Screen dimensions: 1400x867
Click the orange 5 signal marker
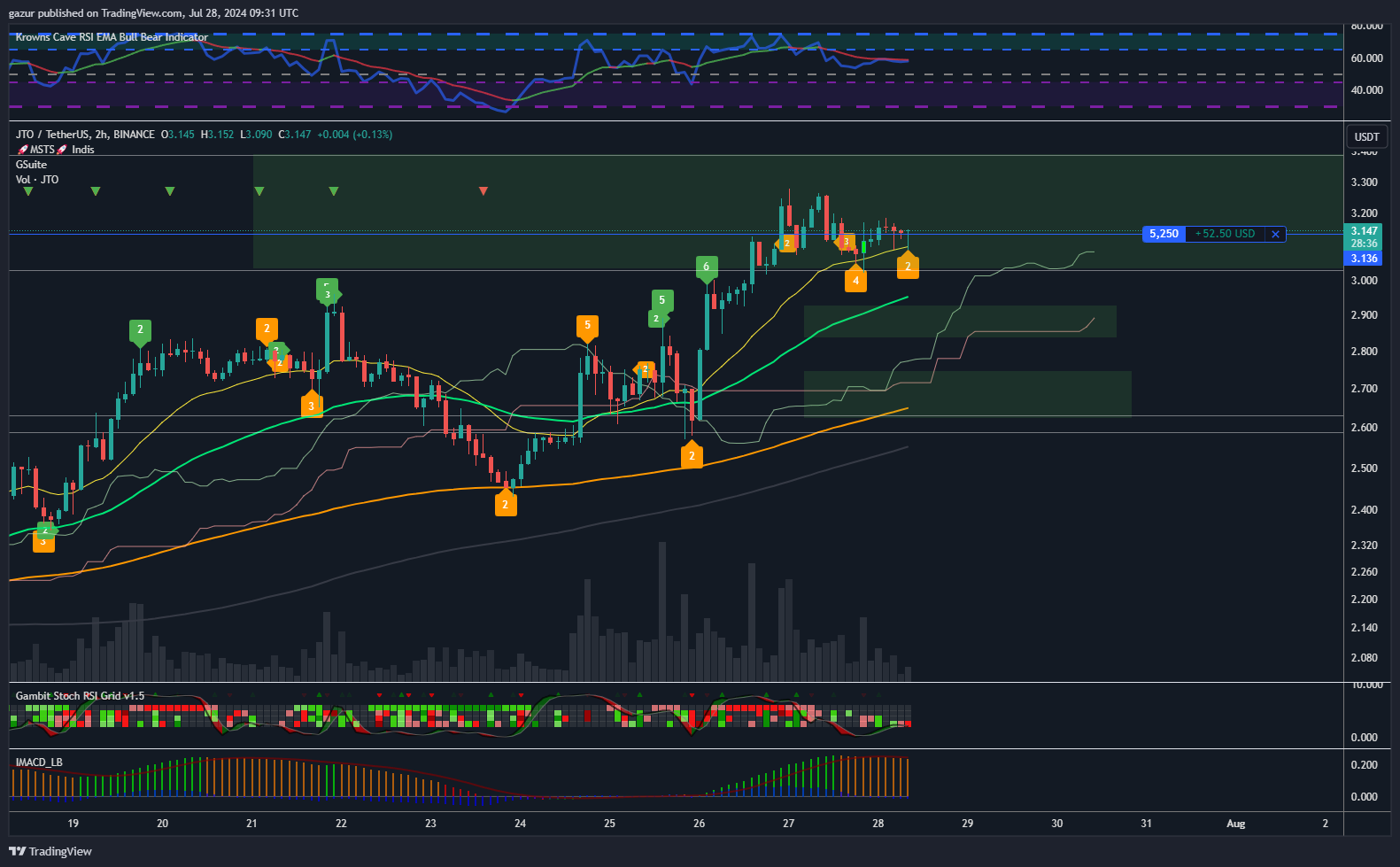pyautogui.click(x=586, y=327)
